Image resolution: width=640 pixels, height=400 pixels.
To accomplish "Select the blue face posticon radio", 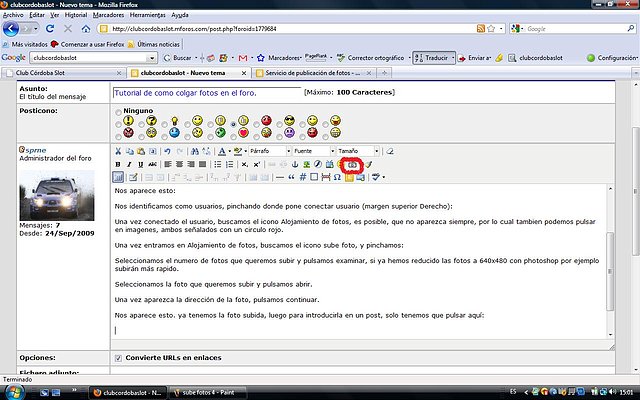I will pyautogui.click(x=164, y=136).
